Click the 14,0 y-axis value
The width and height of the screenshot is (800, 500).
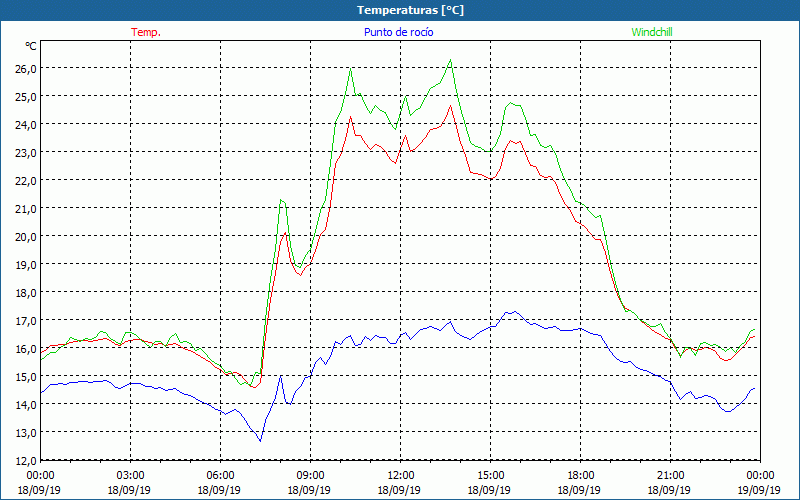[26, 405]
